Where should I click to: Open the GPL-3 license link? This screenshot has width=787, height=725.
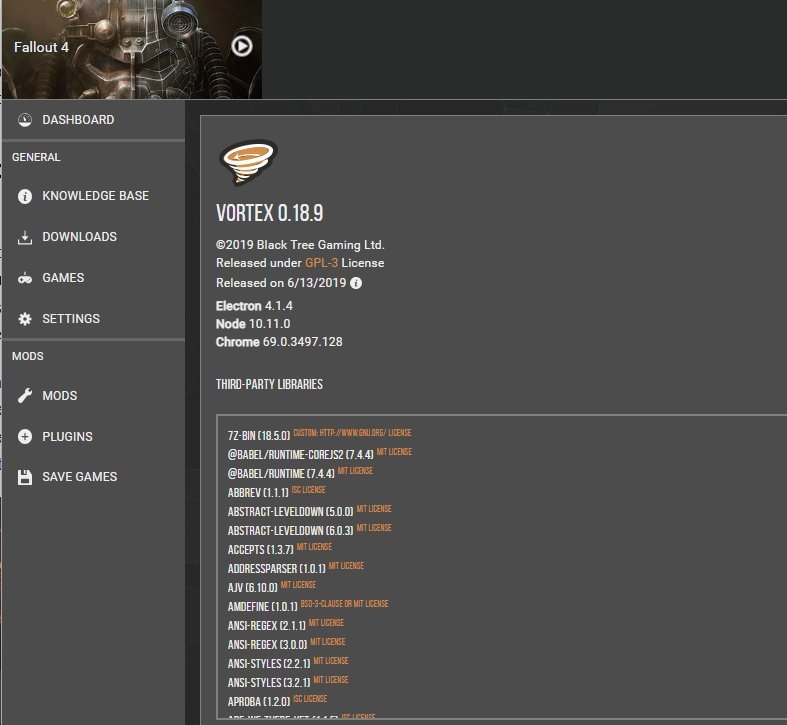[321, 263]
